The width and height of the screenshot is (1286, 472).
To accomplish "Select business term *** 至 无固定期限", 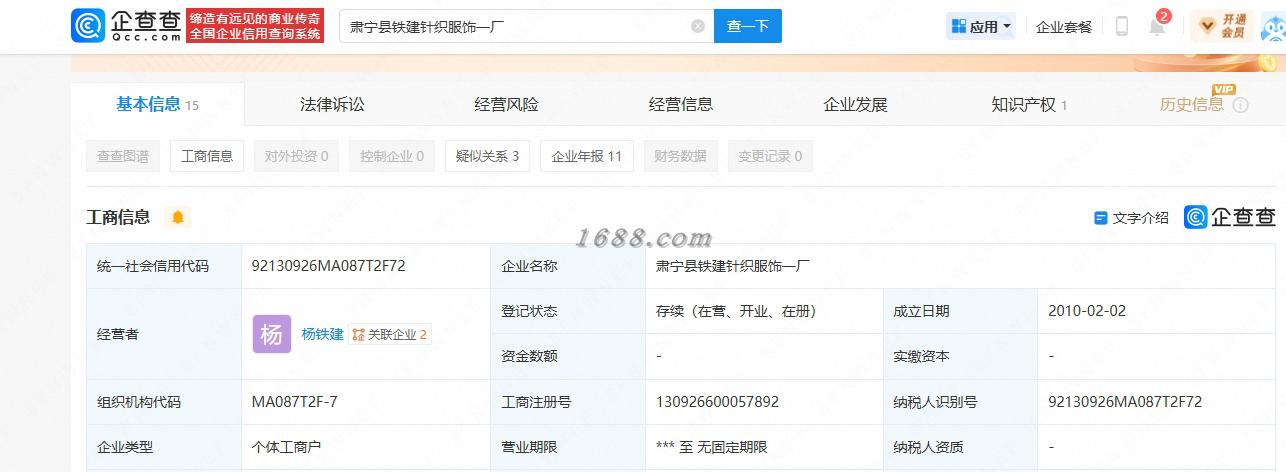I will [x=711, y=447].
